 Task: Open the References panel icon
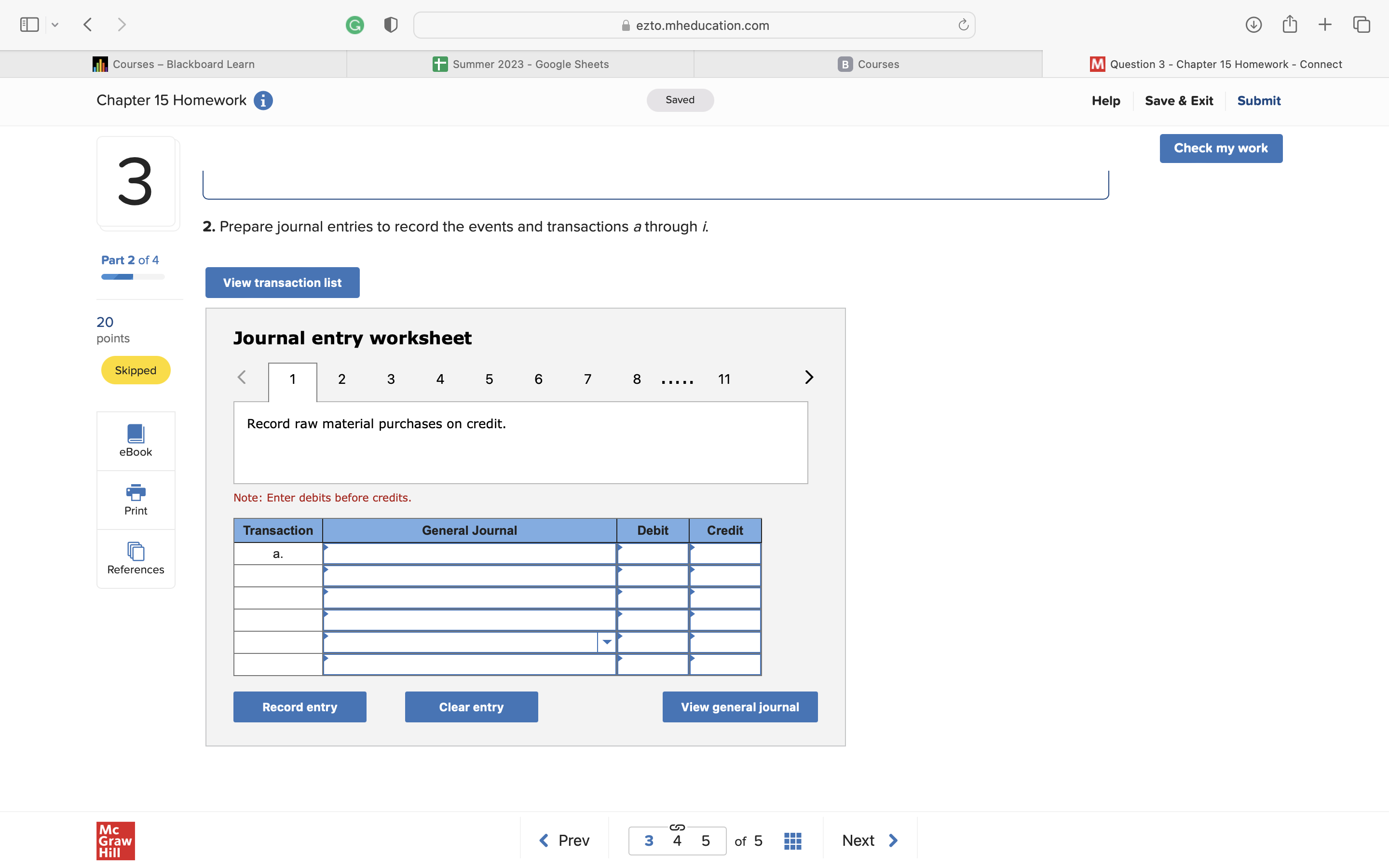[136, 552]
